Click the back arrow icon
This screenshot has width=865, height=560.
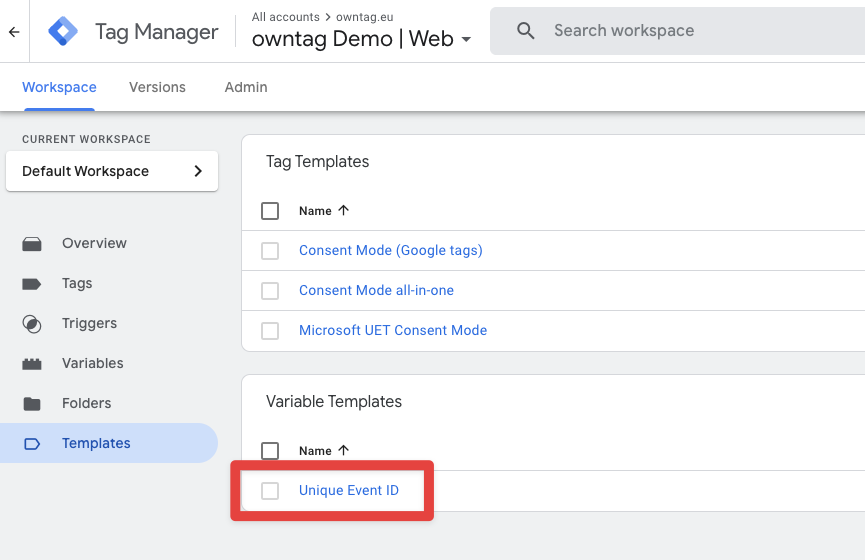[14, 32]
